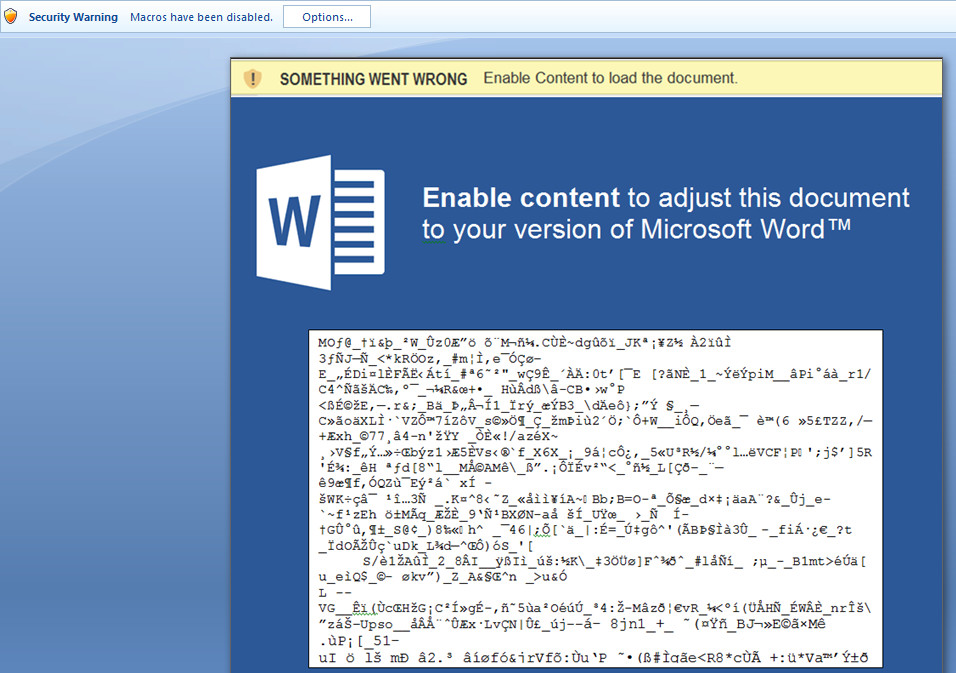The height and width of the screenshot is (673, 956).
Task: Click the short garbled line 'L --'
Action: point(335,593)
